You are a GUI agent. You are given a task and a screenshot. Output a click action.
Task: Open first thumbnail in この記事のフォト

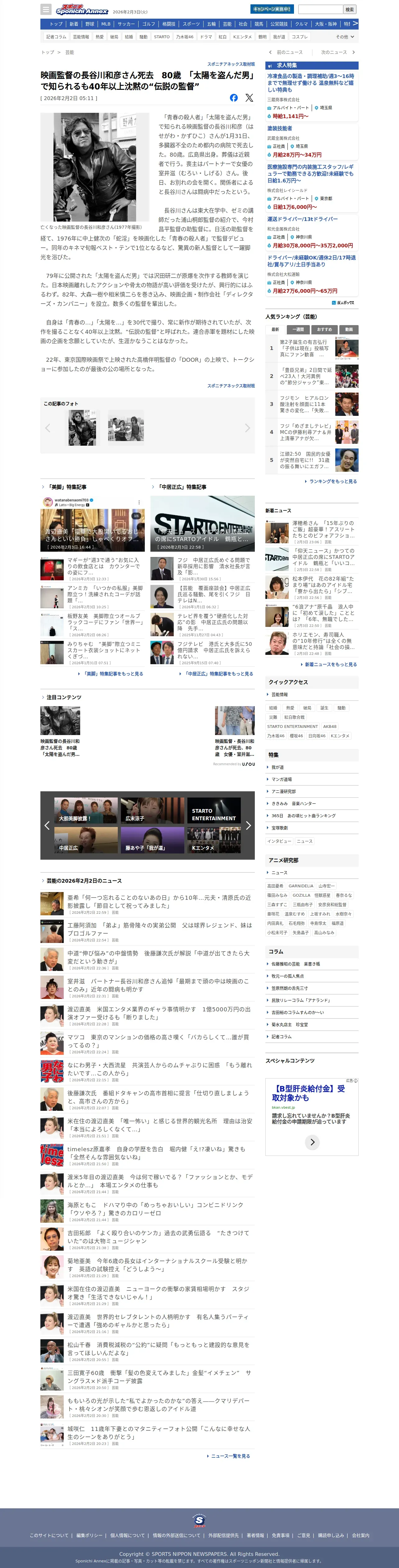(82, 428)
